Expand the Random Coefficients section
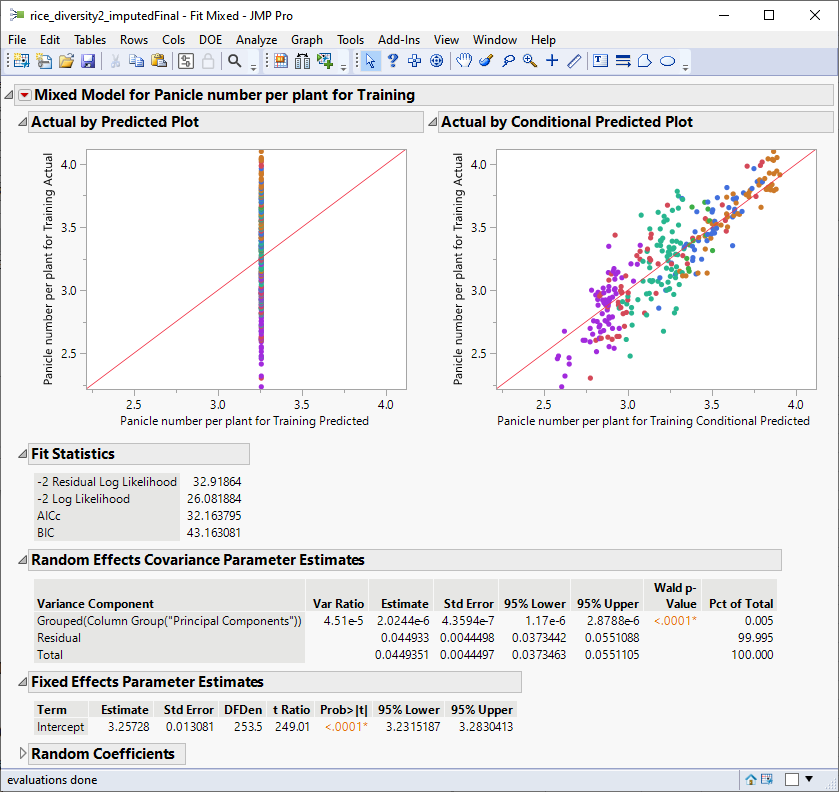The height and width of the screenshot is (792, 839). pyautogui.click(x=23, y=754)
